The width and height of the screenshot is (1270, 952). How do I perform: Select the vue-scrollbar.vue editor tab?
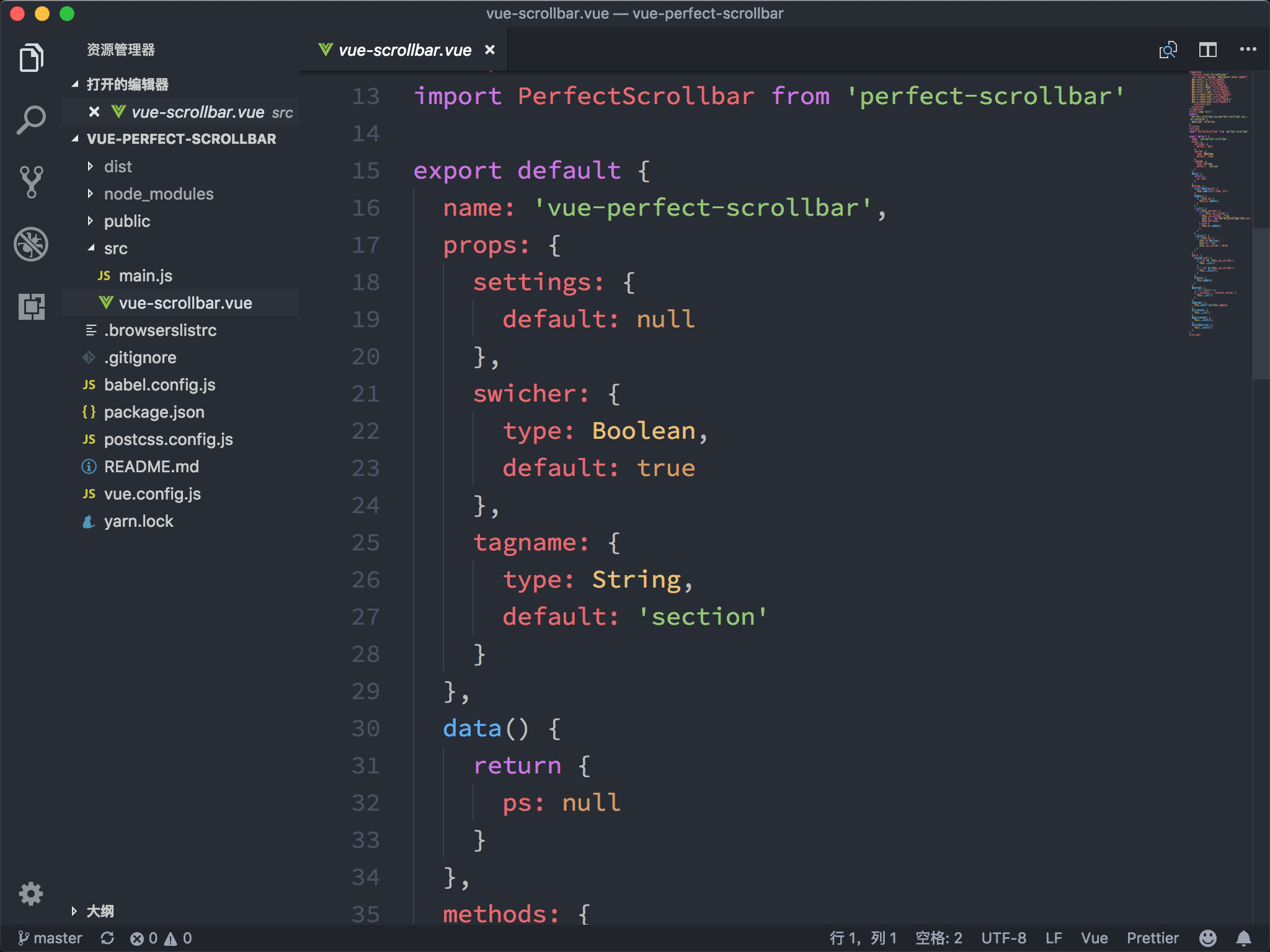404,50
